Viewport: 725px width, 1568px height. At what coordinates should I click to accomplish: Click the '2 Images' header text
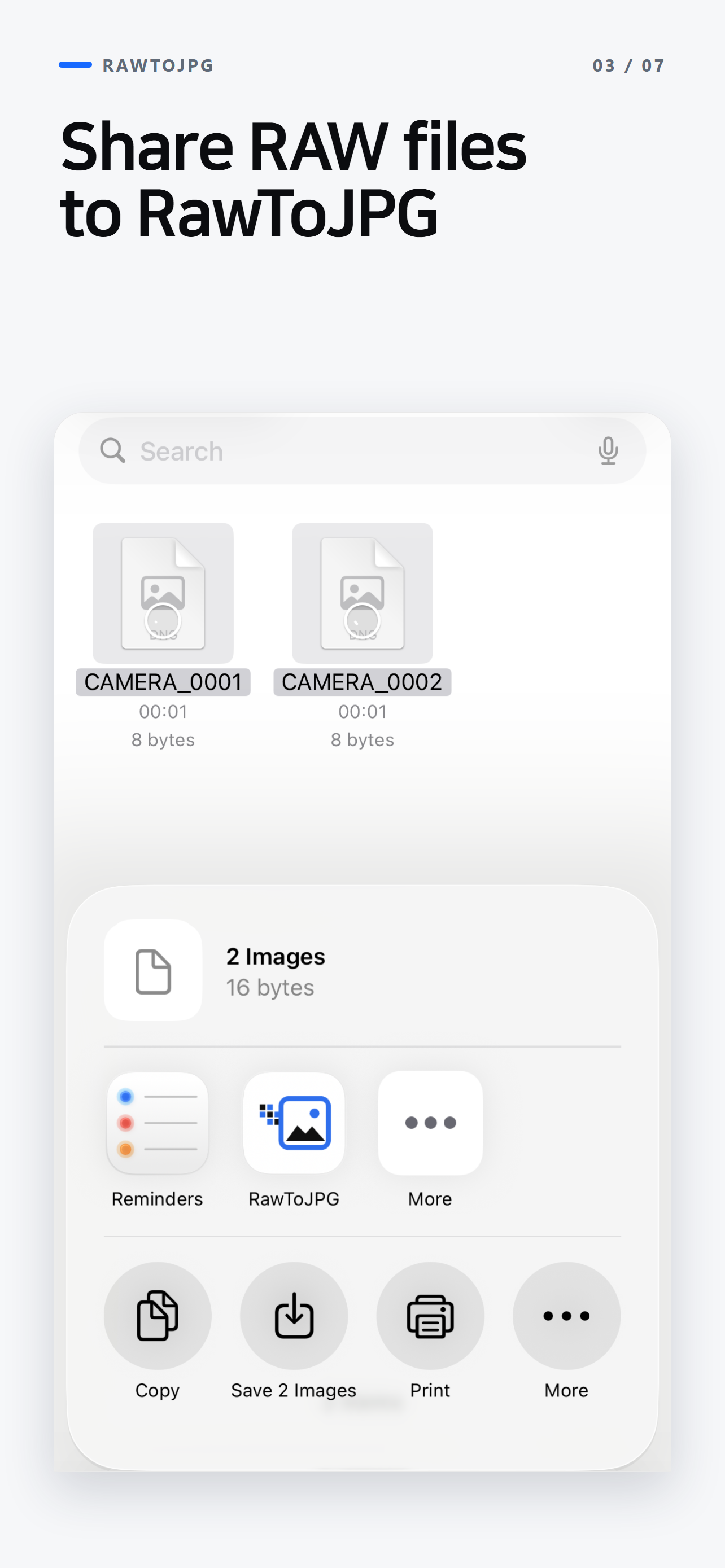coord(275,956)
